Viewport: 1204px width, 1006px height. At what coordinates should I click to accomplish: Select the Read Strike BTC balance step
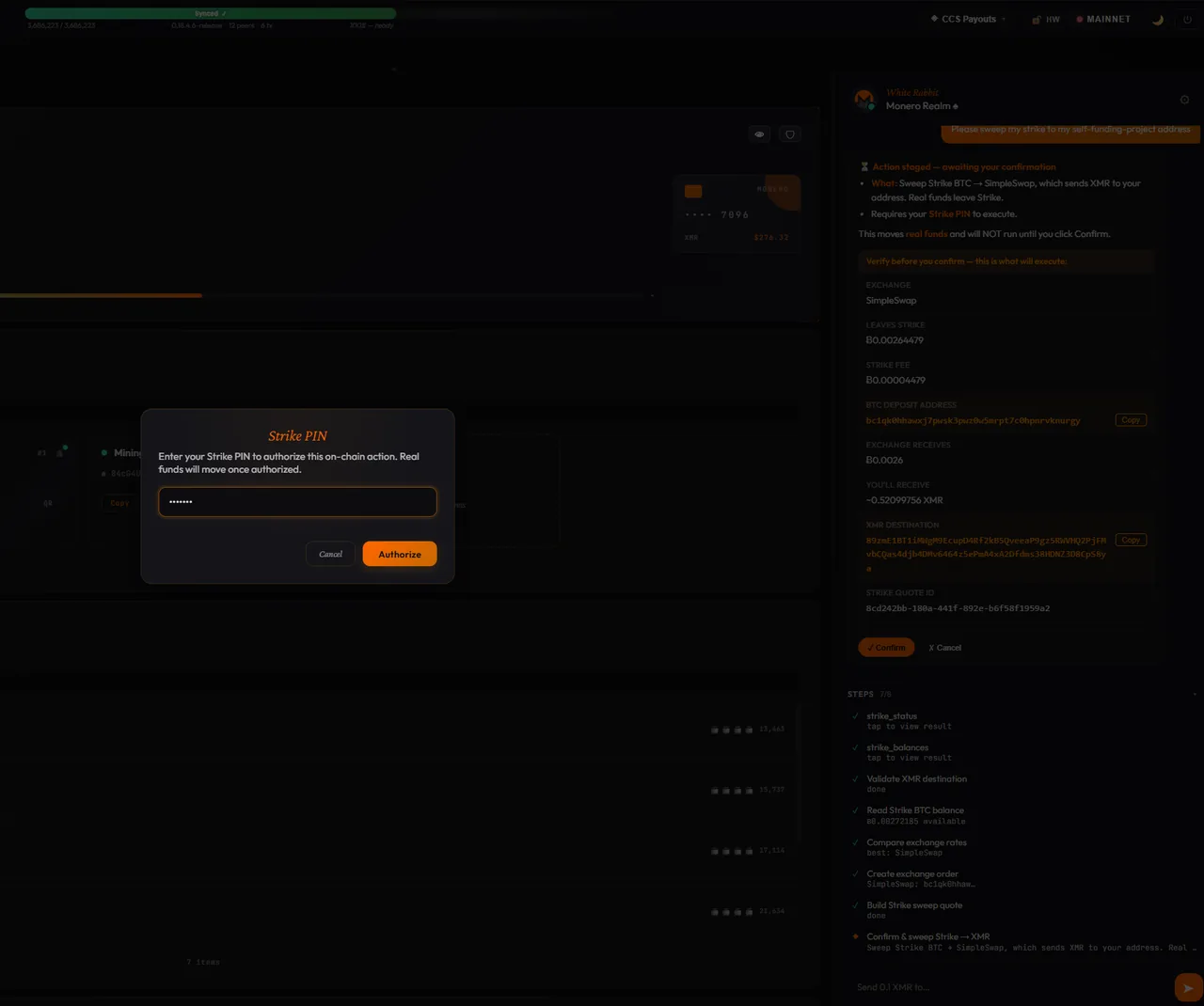915,815
